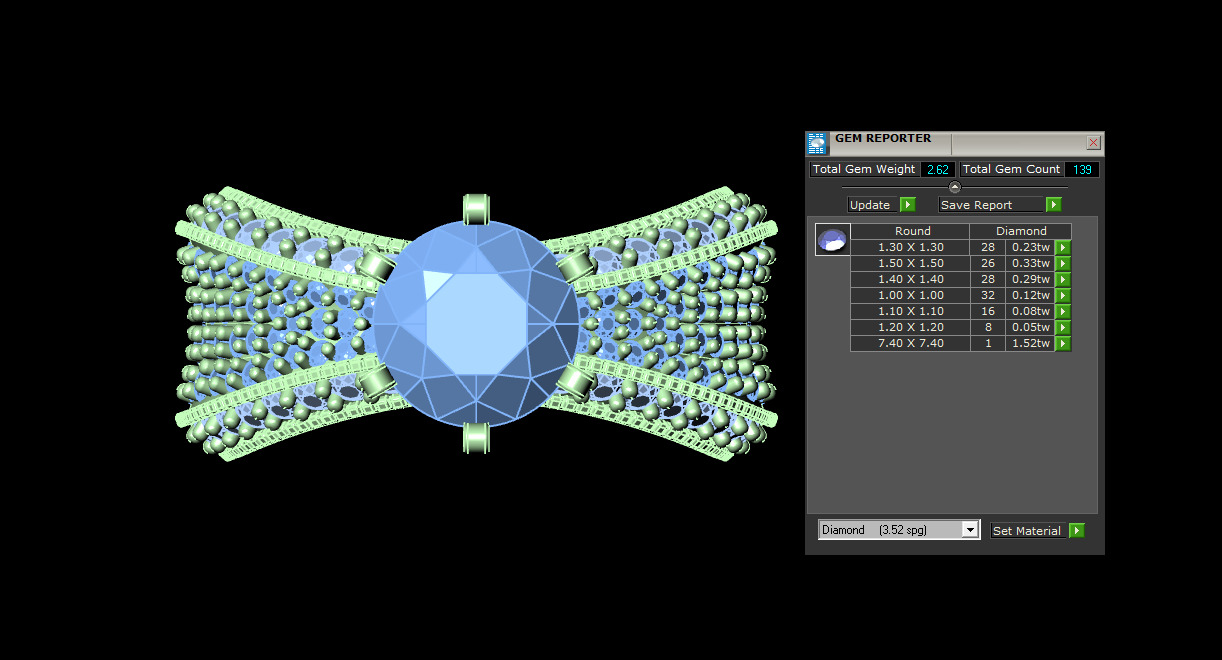Image resolution: width=1222 pixels, height=660 pixels.
Task: Click the 0.08tw weight cell
Action: [1030, 312]
